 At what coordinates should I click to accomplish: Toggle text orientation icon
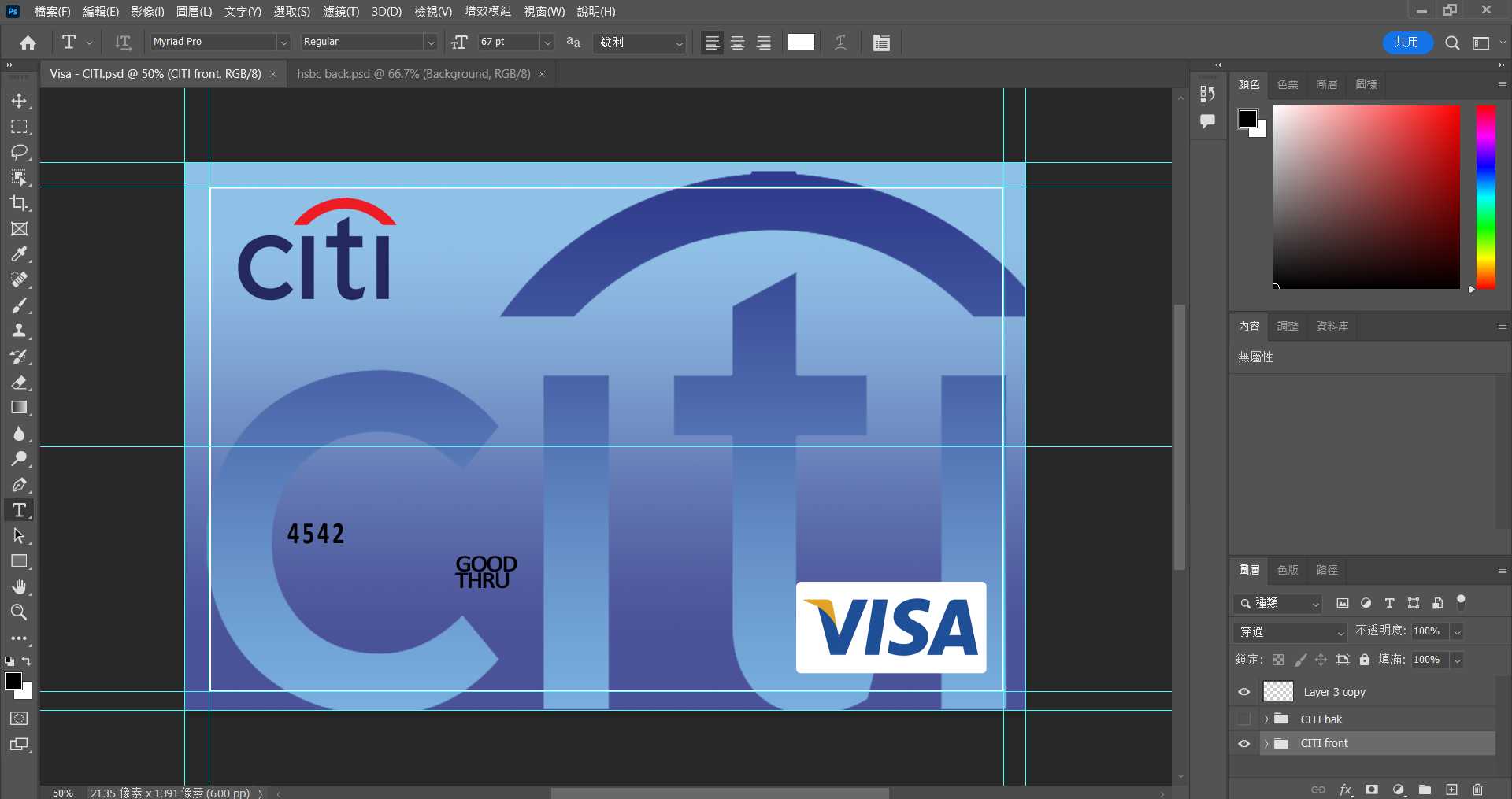(123, 43)
